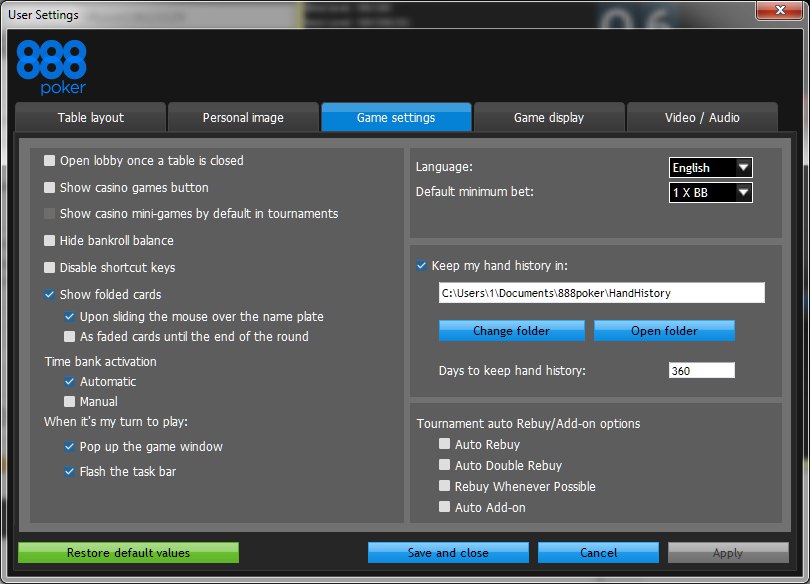This screenshot has width=810, height=584.
Task: Click the Change folder button
Action: pyautogui.click(x=511, y=330)
